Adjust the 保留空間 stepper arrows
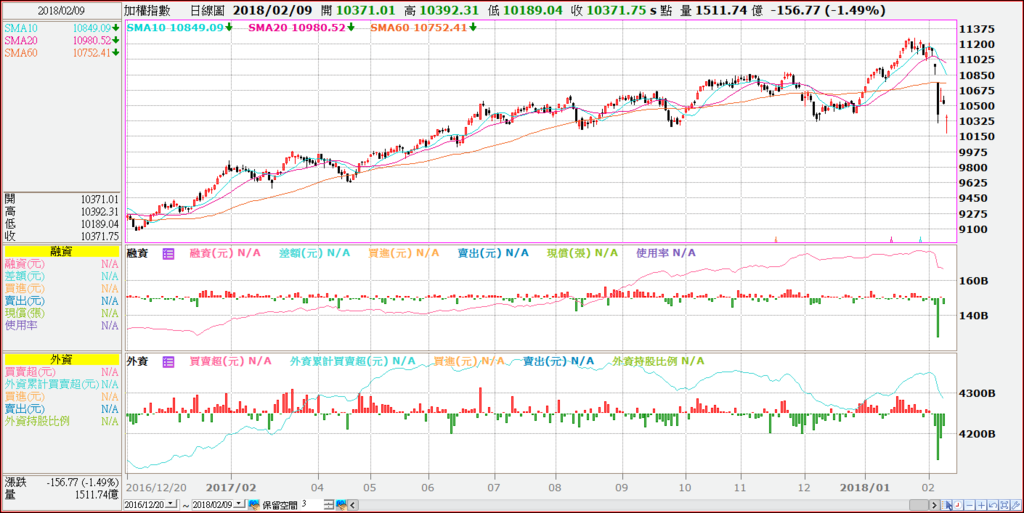The image size is (1024, 513). point(328,505)
